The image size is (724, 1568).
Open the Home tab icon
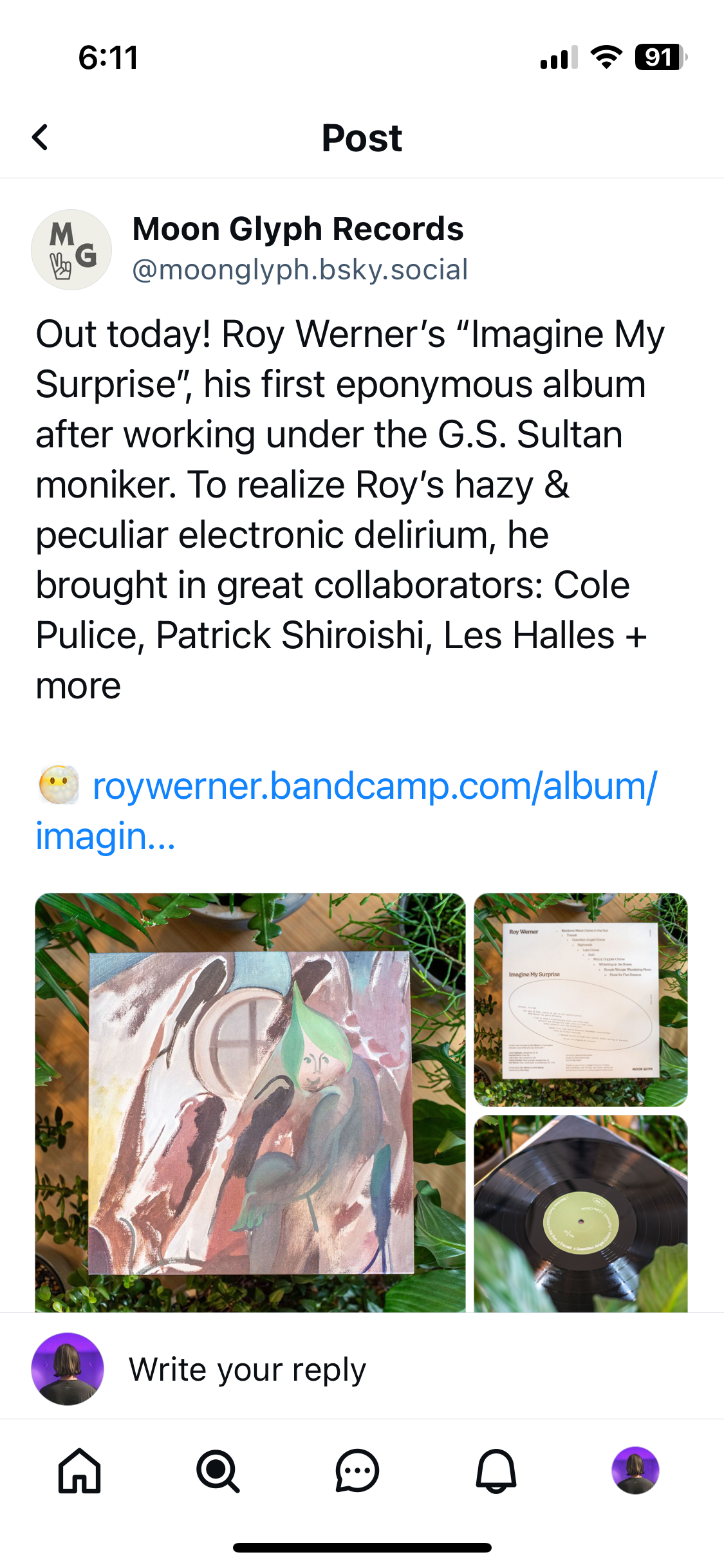tap(80, 1471)
